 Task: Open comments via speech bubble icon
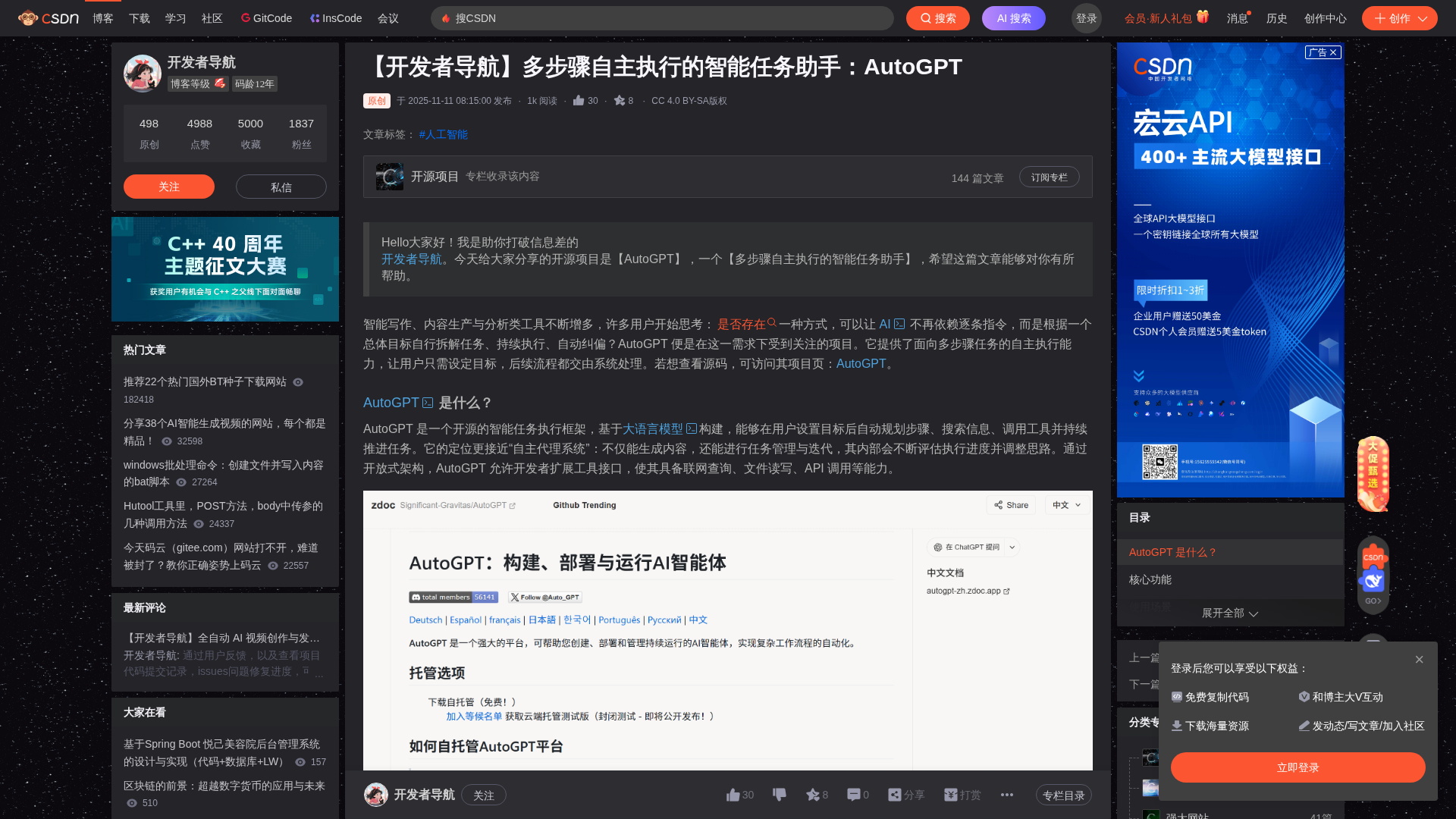point(854,795)
